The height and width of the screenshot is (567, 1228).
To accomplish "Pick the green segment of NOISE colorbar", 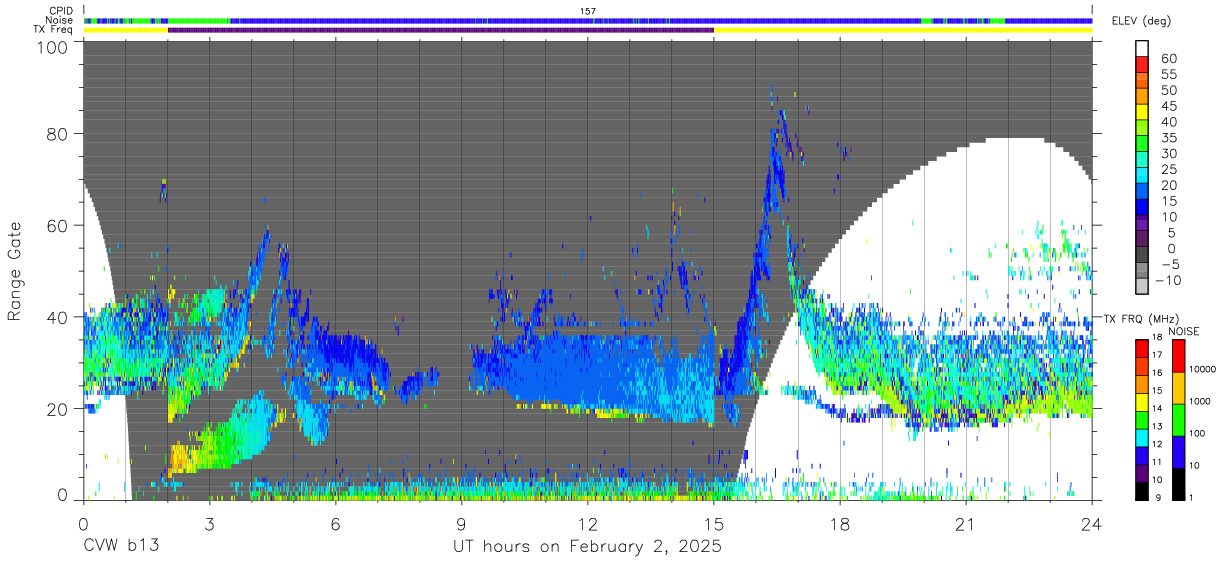I will pyautogui.click(x=1178, y=419).
